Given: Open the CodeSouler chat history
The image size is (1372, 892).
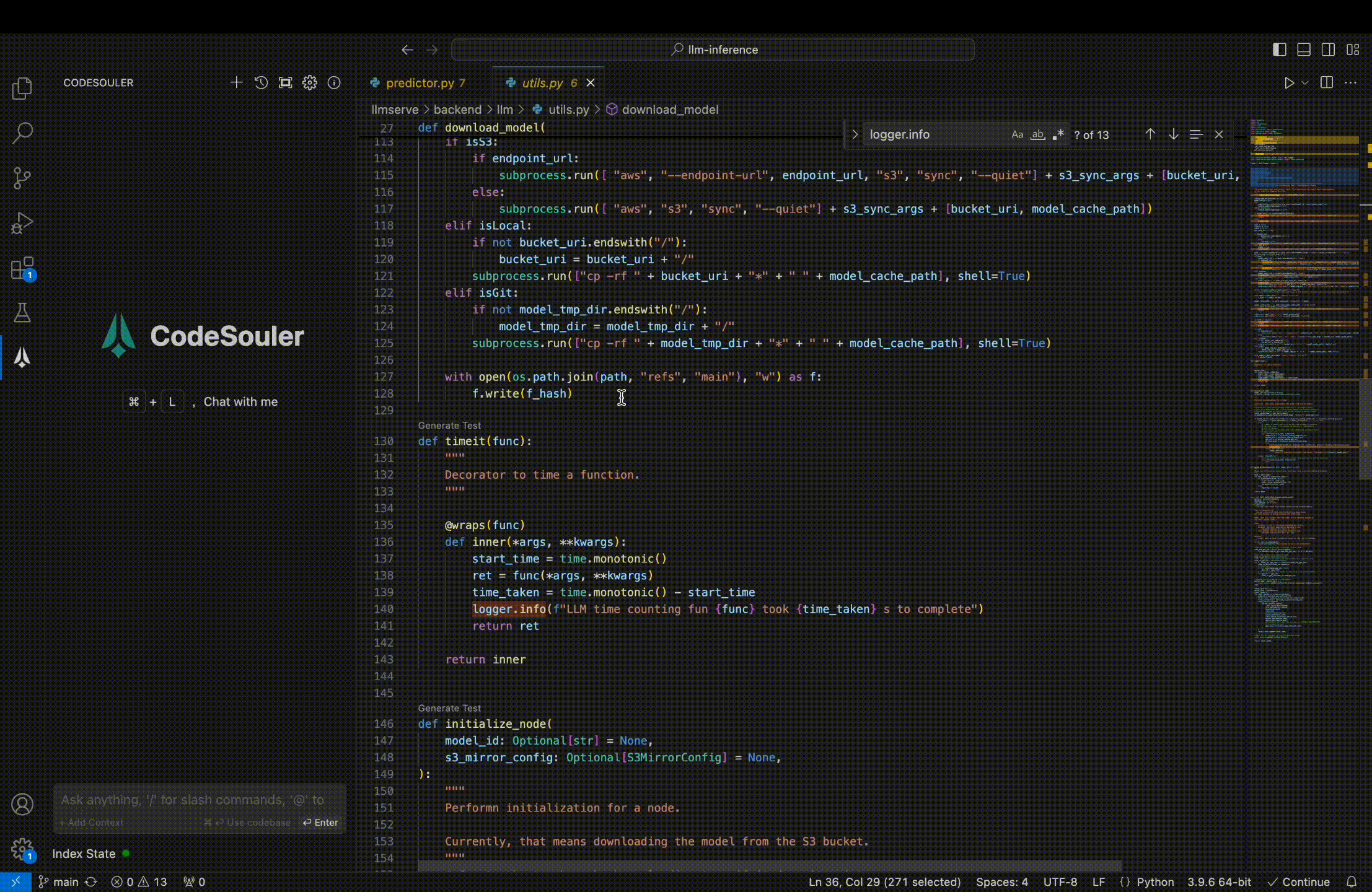Looking at the screenshot, I should pyautogui.click(x=261, y=82).
